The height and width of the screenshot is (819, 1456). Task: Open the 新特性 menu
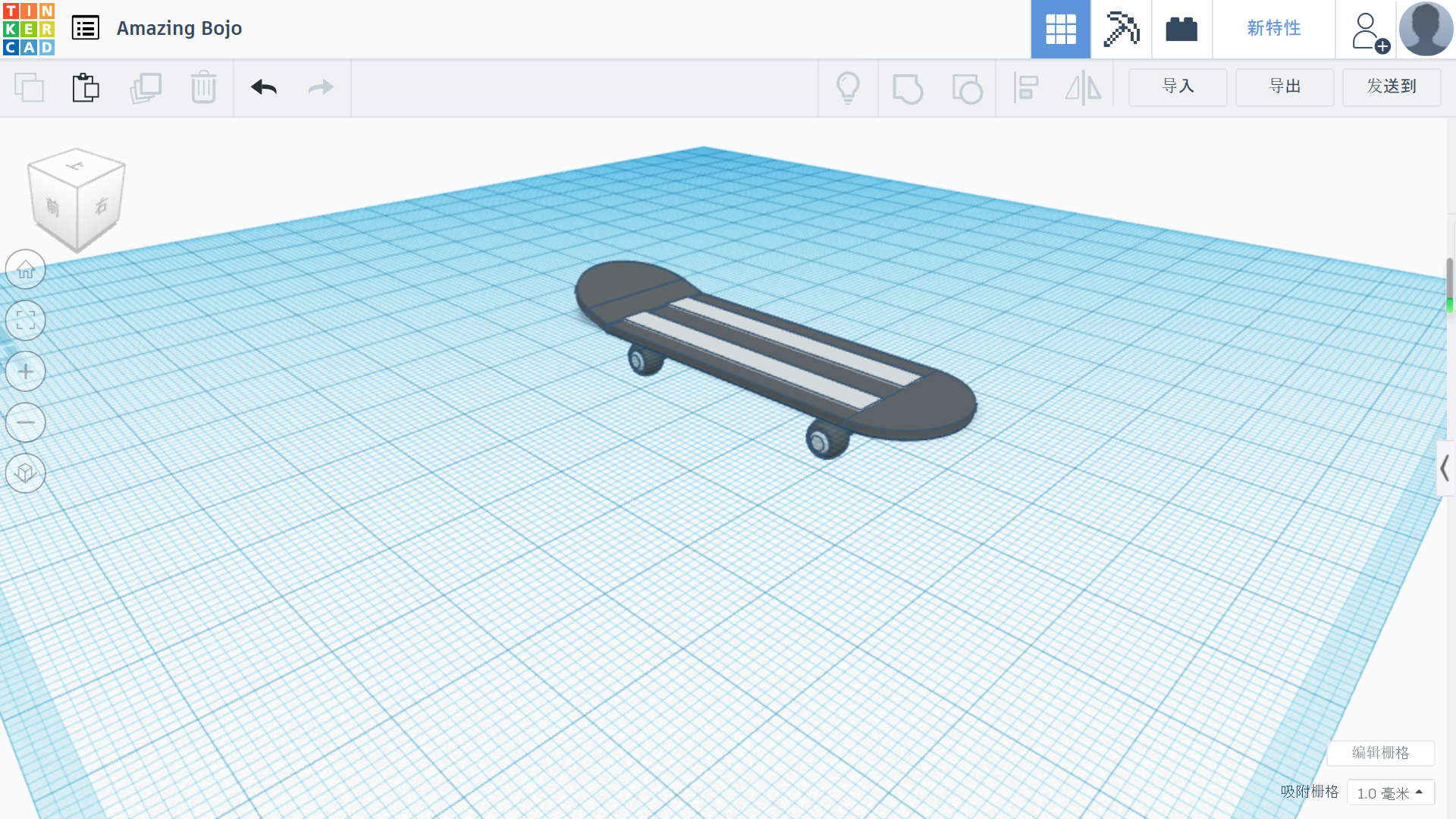(1274, 29)
